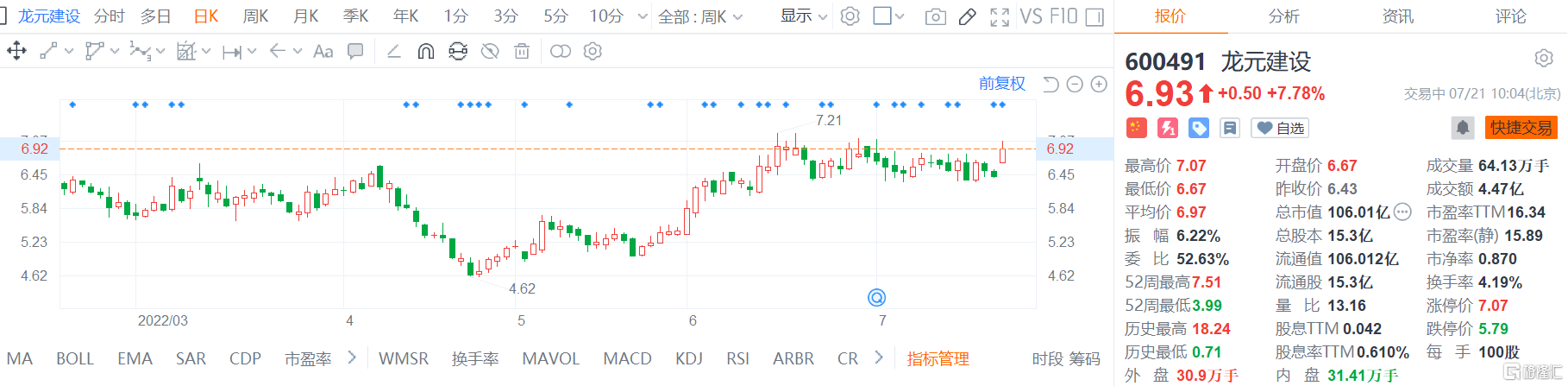Click the 快捷交易 quick trade button
Image resolution: width=1568 pixels, height=386 pixels.
(1521, 128)
